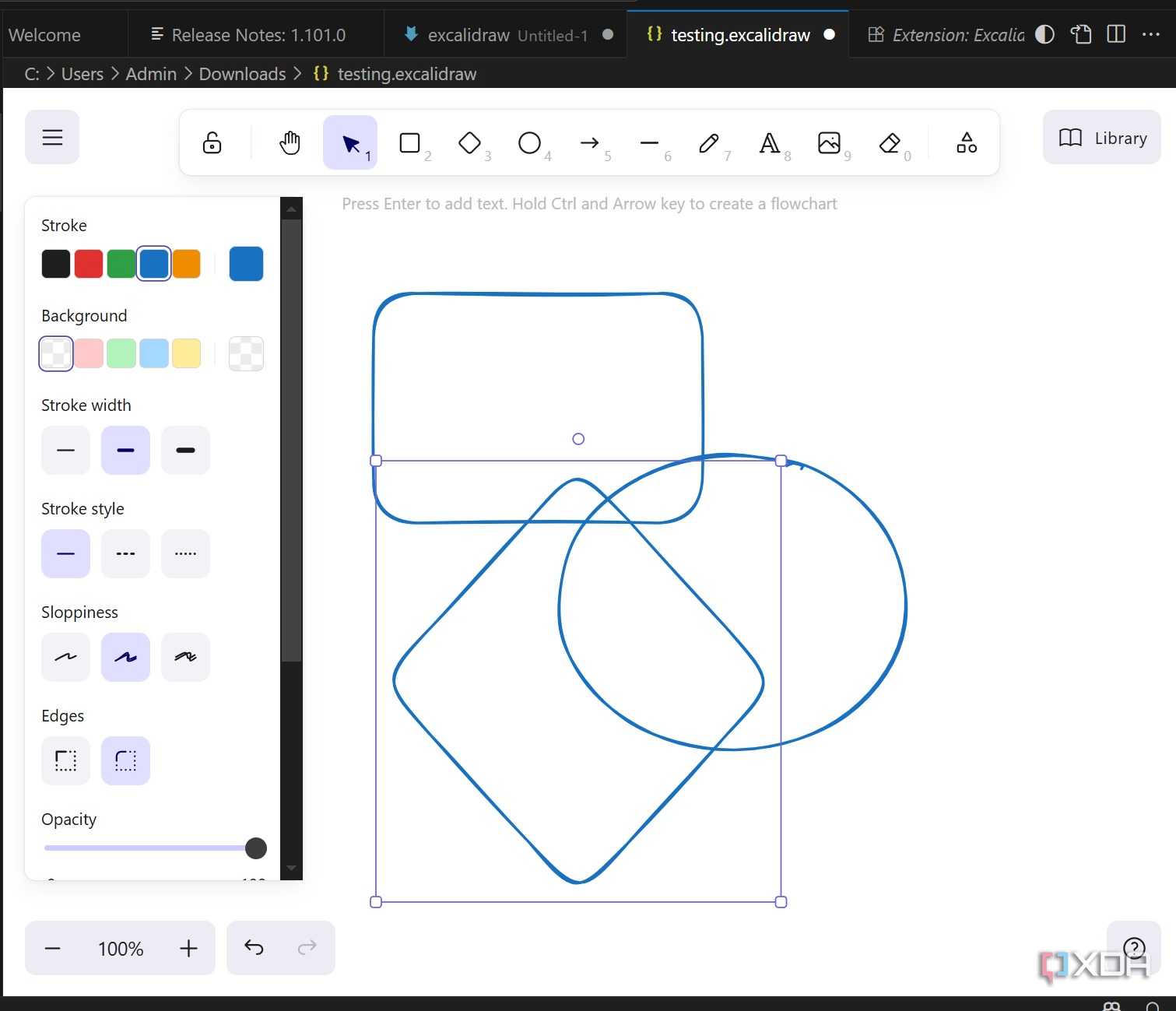Switch to Release Notes: 1.101.0 tab

[256, 35]
